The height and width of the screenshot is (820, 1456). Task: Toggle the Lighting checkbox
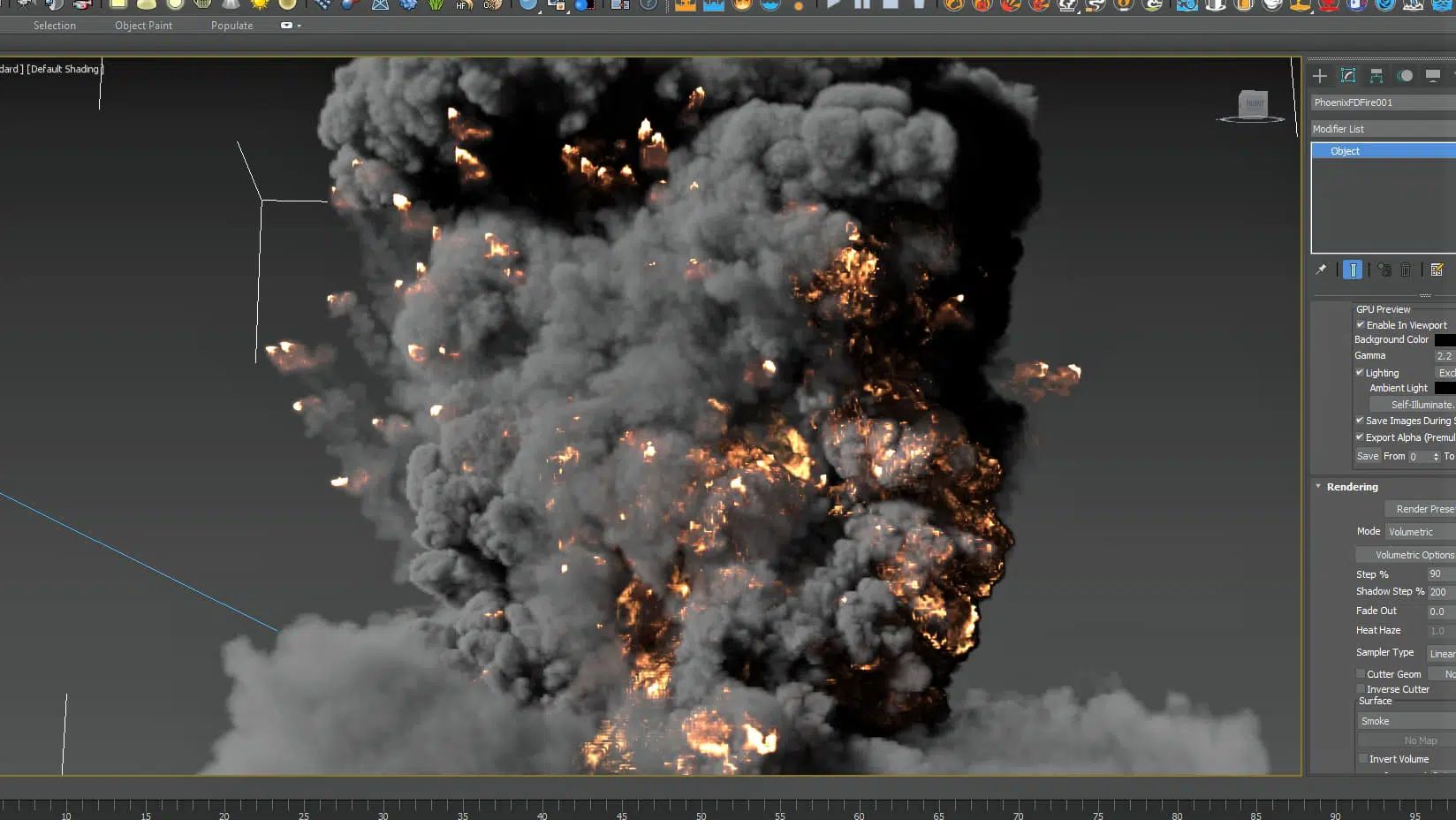1360,372
